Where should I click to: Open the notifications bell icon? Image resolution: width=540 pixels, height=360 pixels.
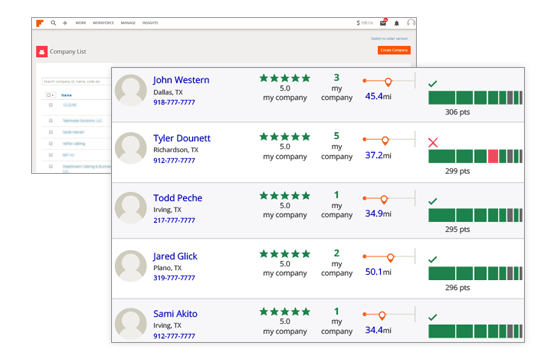397,23
